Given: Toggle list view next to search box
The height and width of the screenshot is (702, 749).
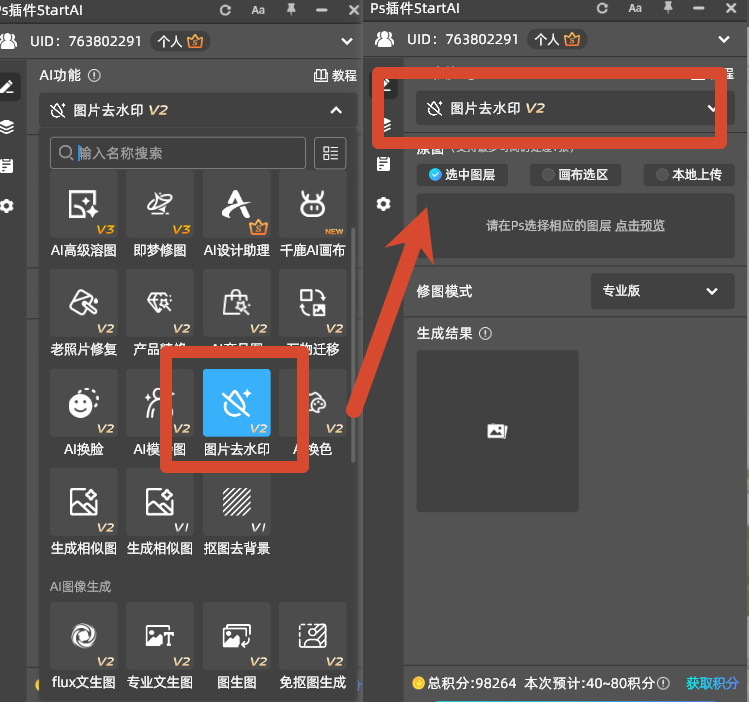Looking at the screenshot, I should (x=330, y=153).
